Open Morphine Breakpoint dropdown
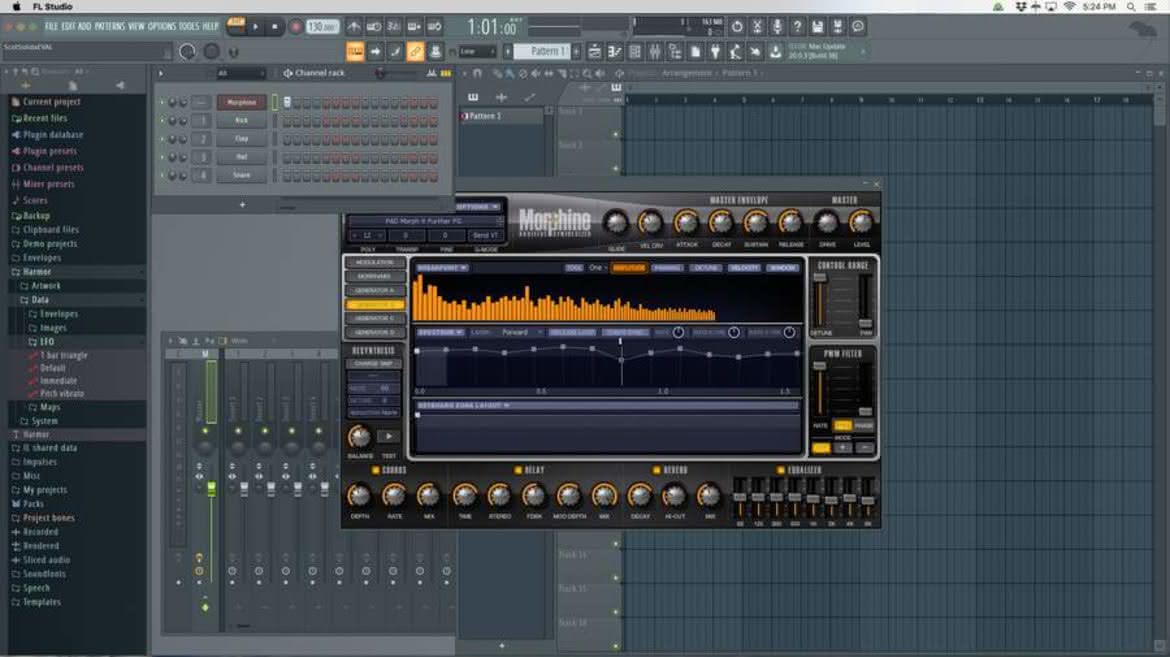Viewport: 1170px width, 657px height. (x=442, y=268)
